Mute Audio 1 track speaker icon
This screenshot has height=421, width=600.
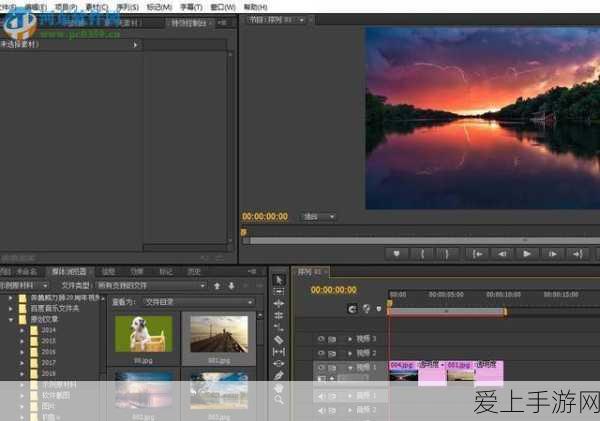click(x=321, y=396)
